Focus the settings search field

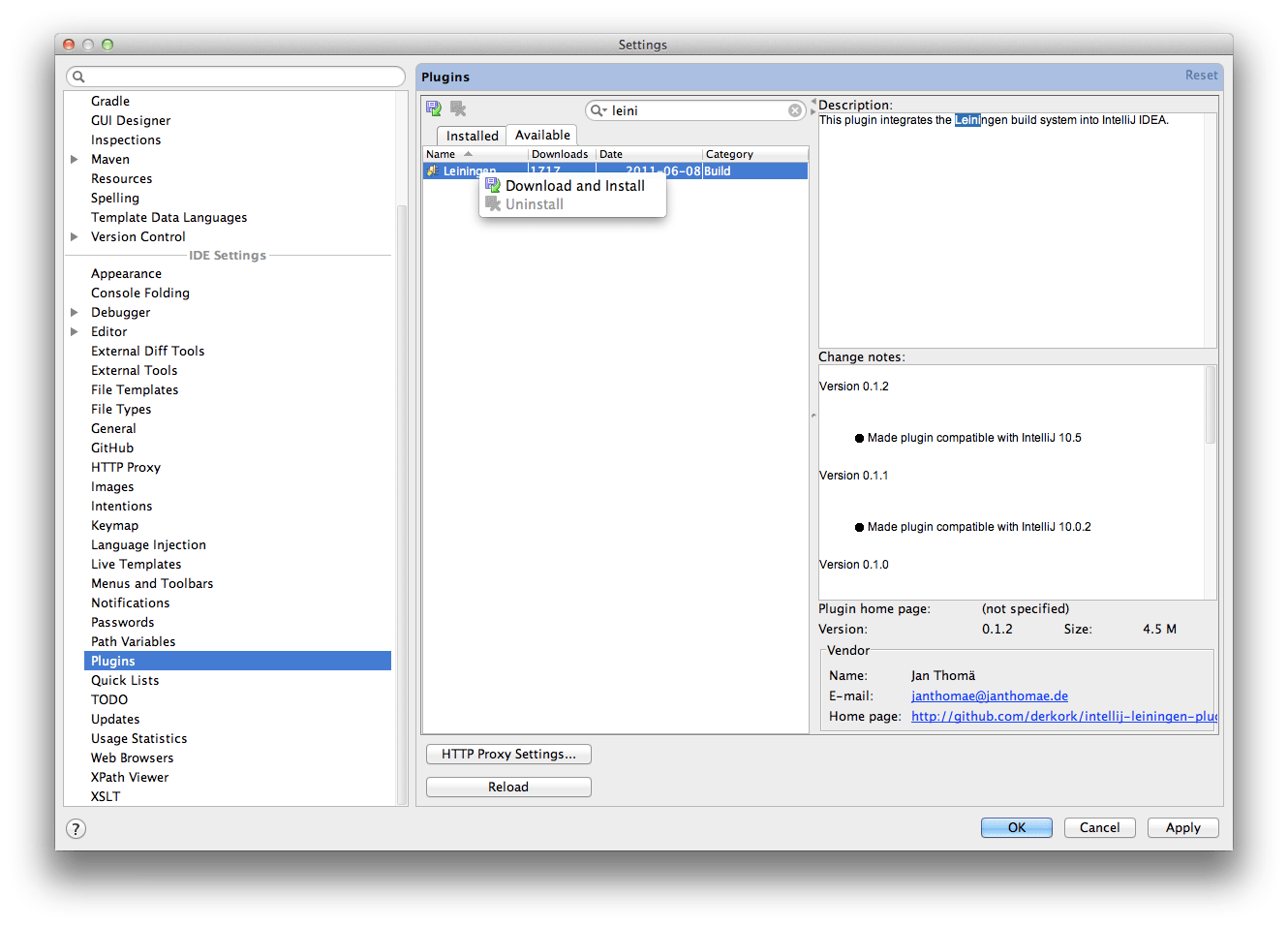pyautogui.click(x=235, y=77)
